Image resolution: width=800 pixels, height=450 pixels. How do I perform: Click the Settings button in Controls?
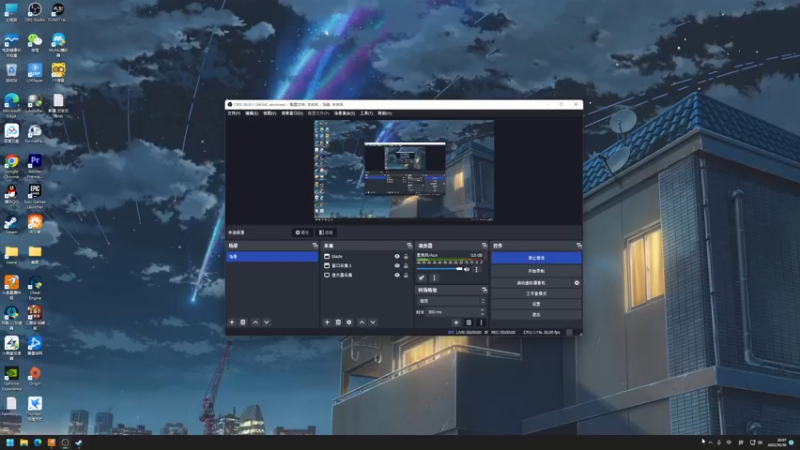point(536,304)
